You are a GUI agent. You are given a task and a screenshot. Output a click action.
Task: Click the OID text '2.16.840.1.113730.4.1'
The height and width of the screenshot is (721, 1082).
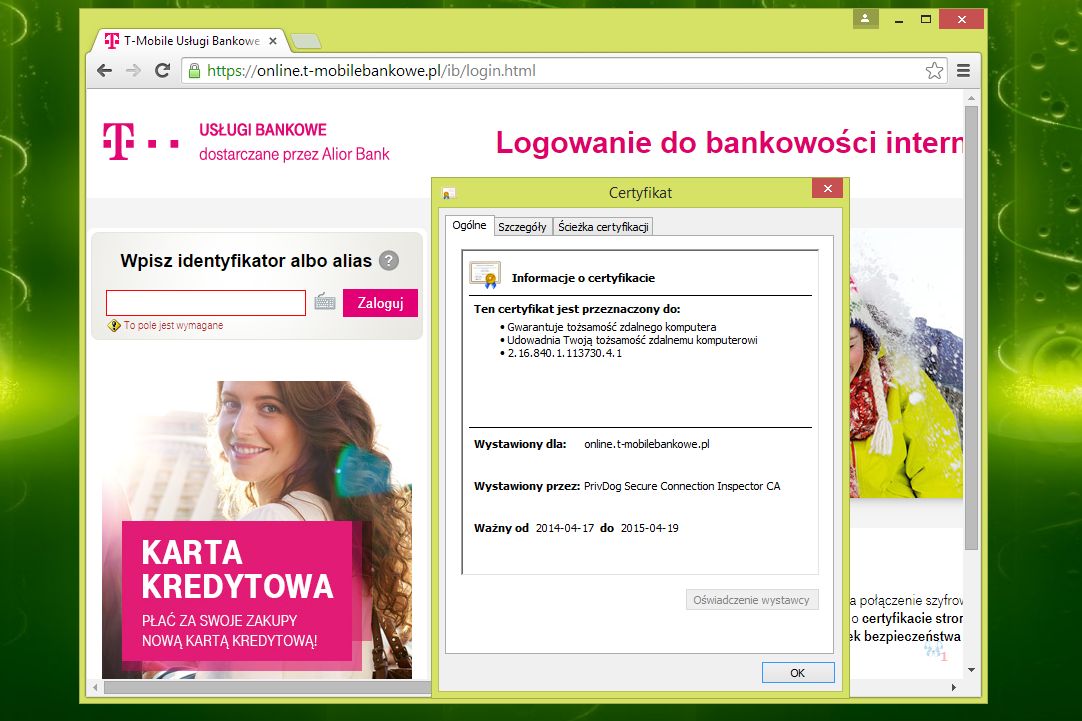point(564,353)
